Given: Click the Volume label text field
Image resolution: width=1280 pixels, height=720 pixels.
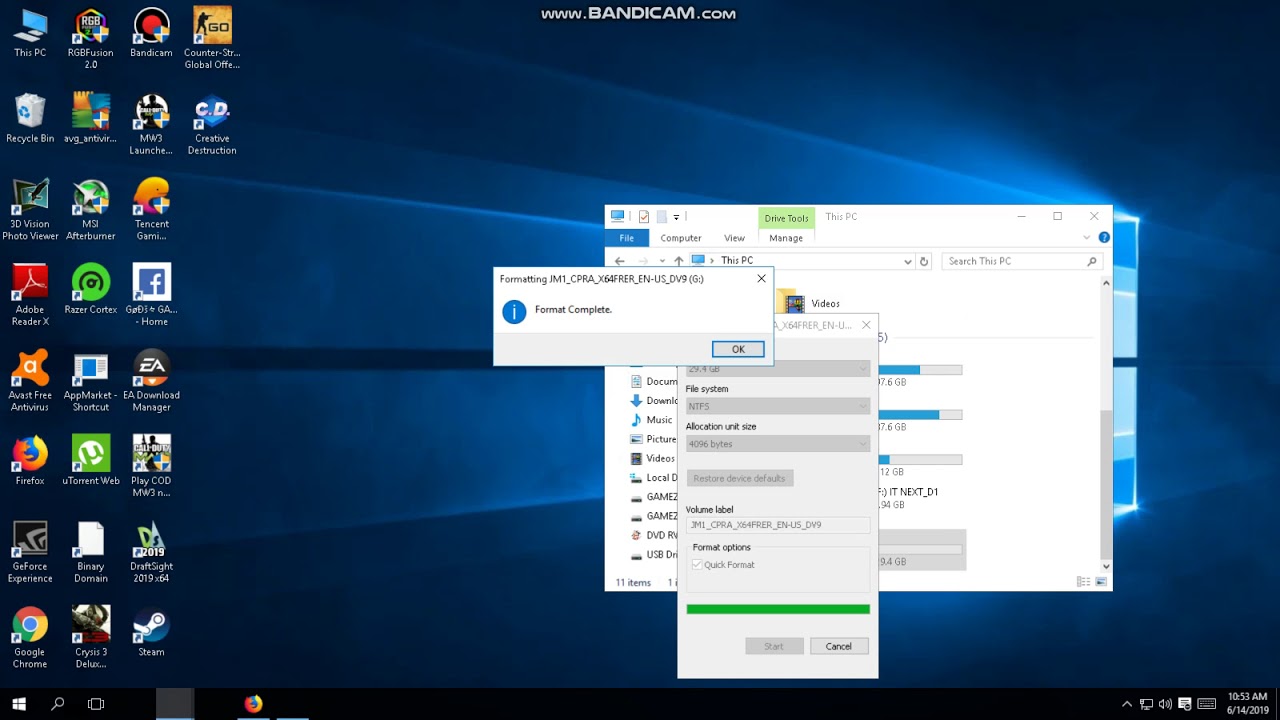Looking at the screenshot, I should point(778,525).
